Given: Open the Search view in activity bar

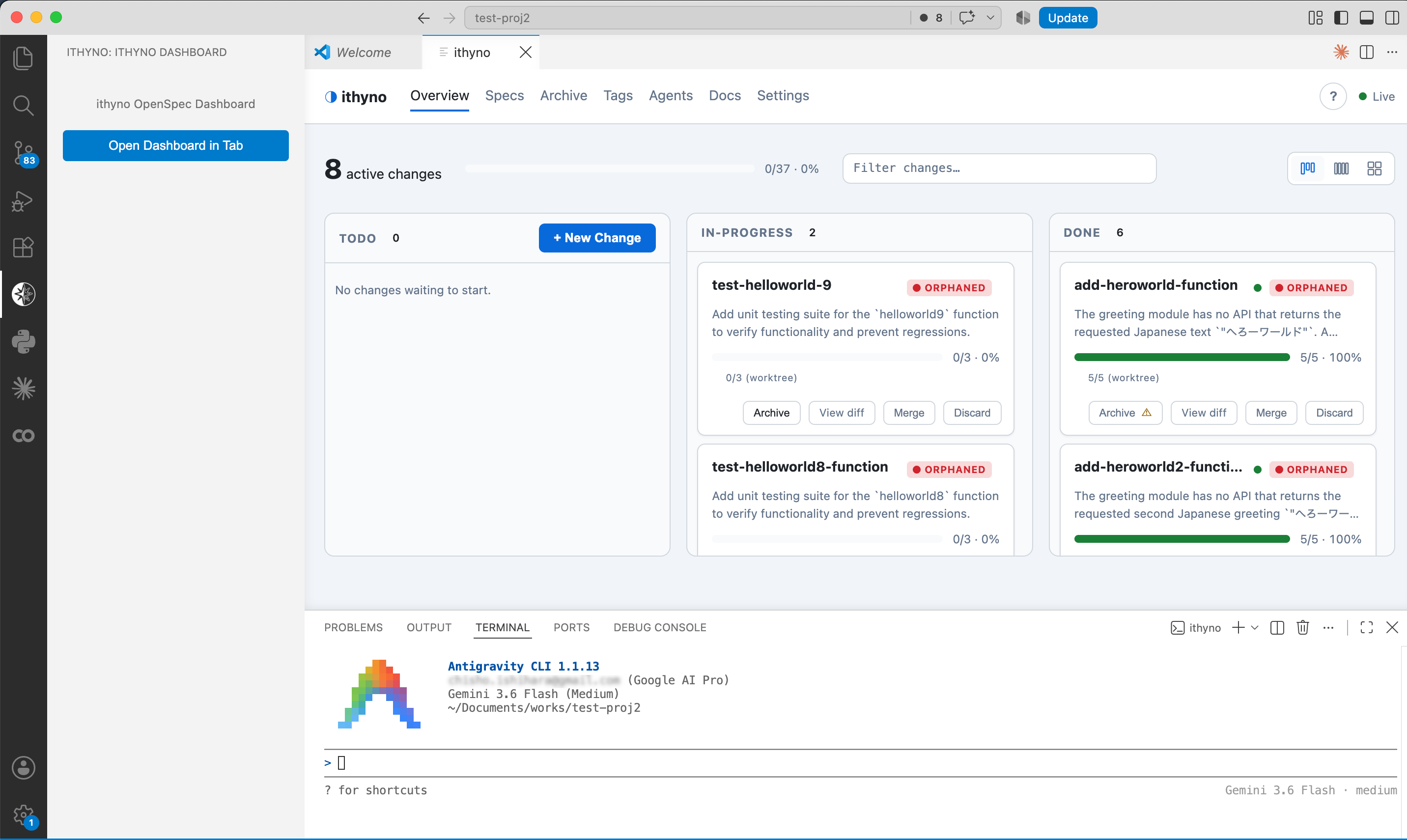Looking at the screenshot, I should click(x=23, y=105).
